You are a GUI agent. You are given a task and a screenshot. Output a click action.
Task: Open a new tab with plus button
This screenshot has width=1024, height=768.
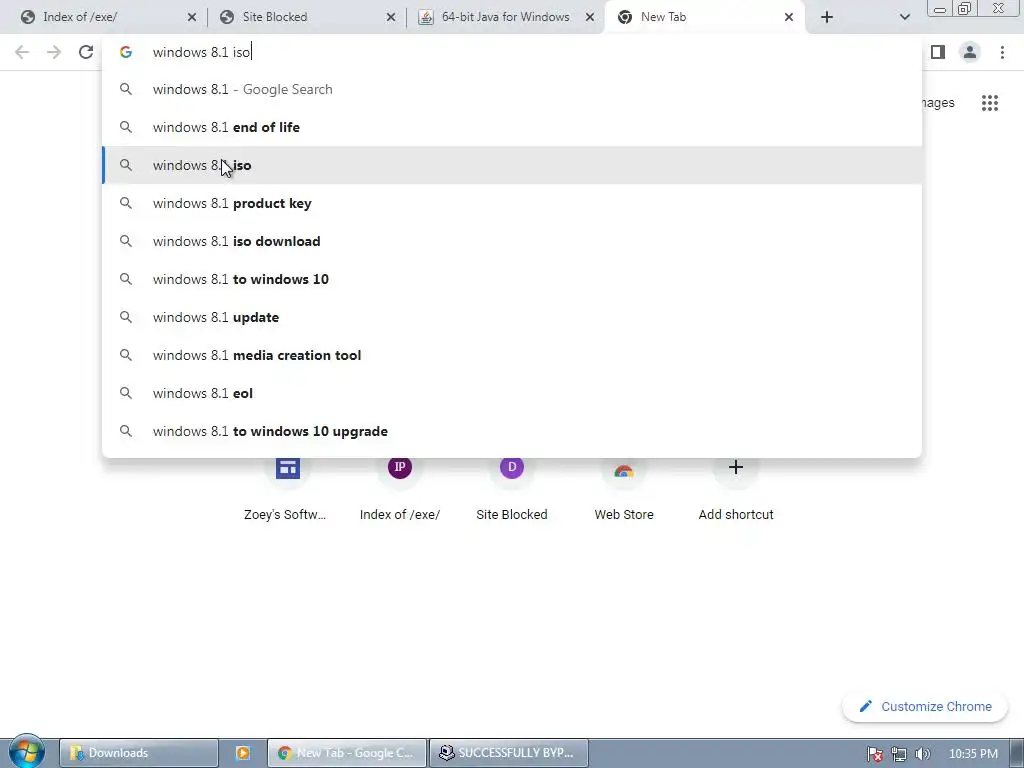tap(827, 17)
